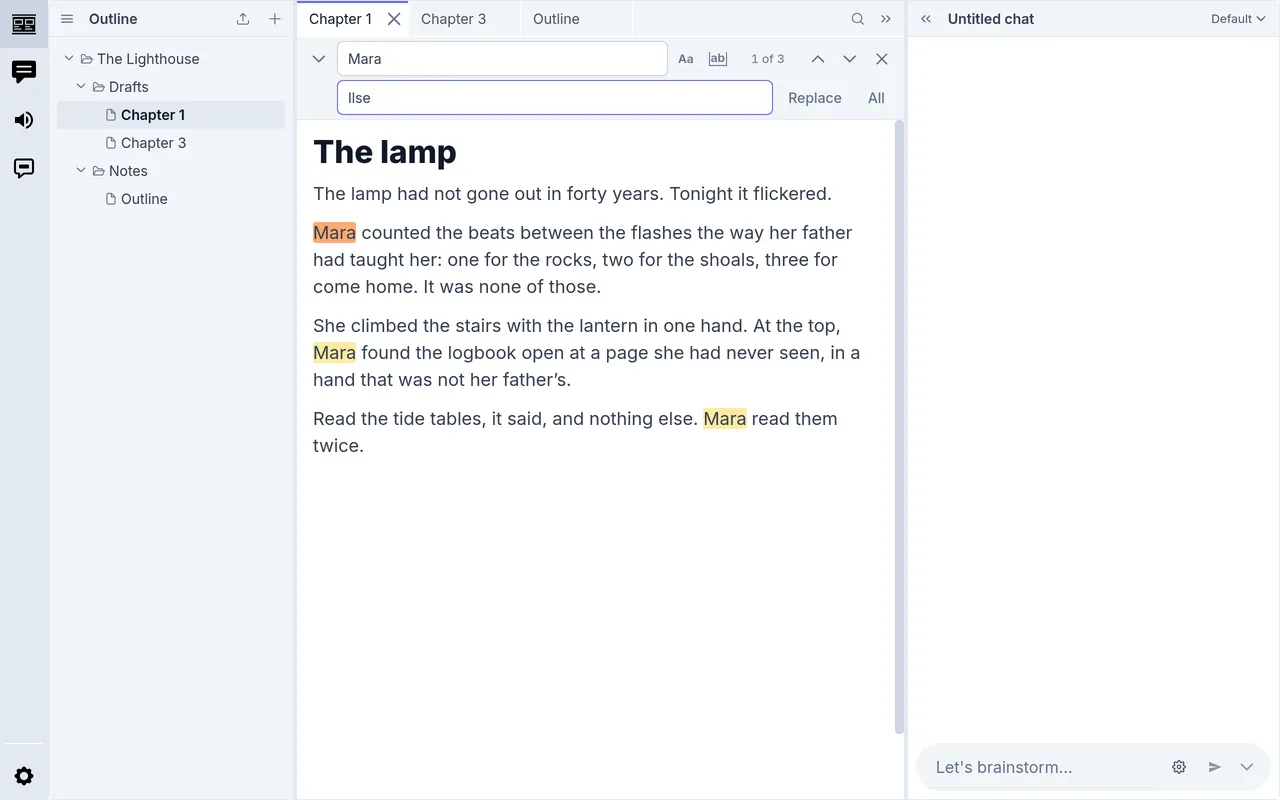This screenshot has height=800, width=1280.
Task: Toggle whole word match option
Action: pos(718,59)
